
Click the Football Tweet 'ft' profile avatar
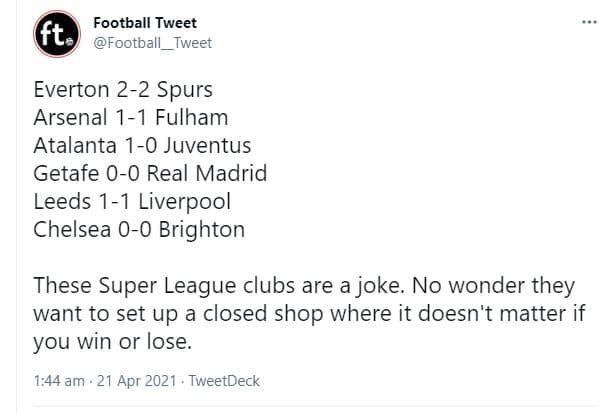click(x=57, y=34)
